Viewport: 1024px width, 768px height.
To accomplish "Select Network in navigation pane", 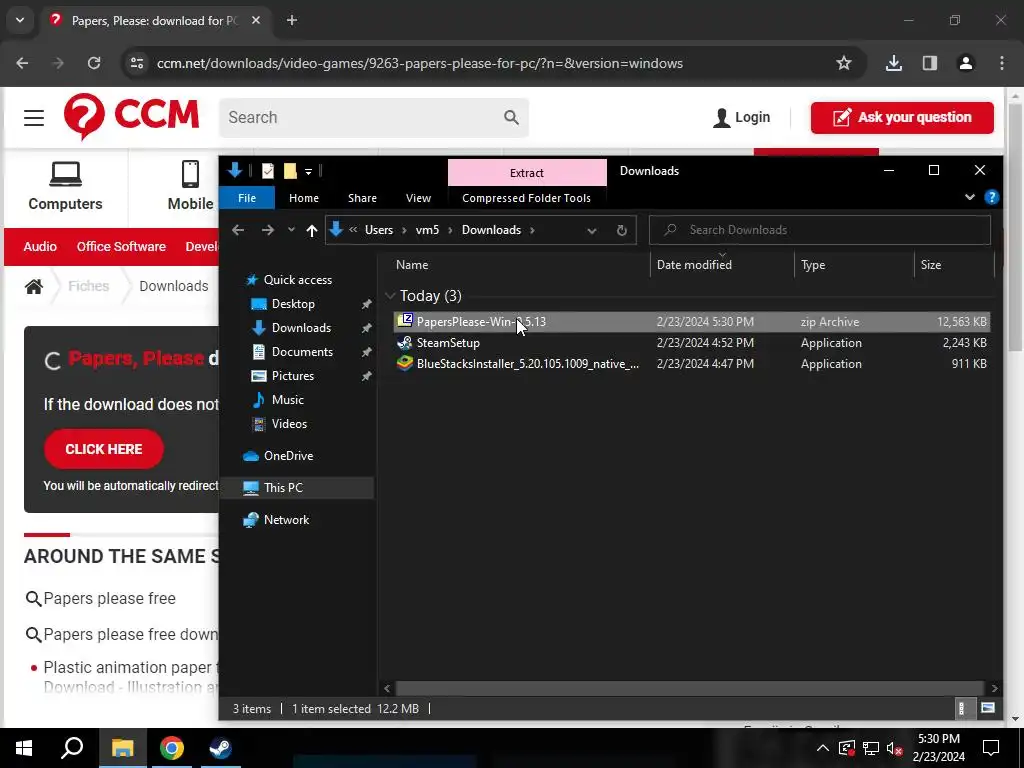I will pyautogui.click(x=286, y=520).
